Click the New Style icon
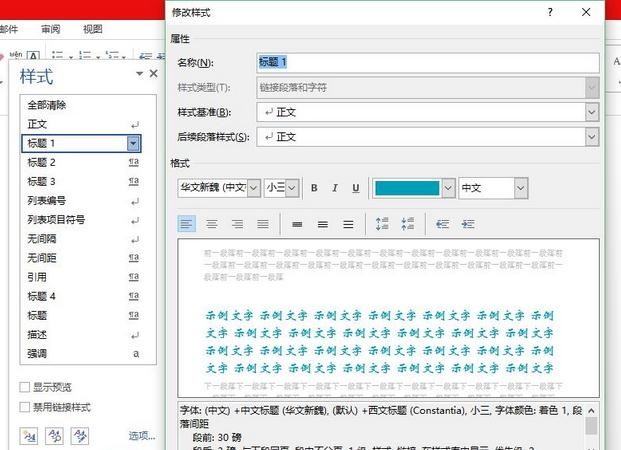621x450 pixels. [x=28, y=435]
